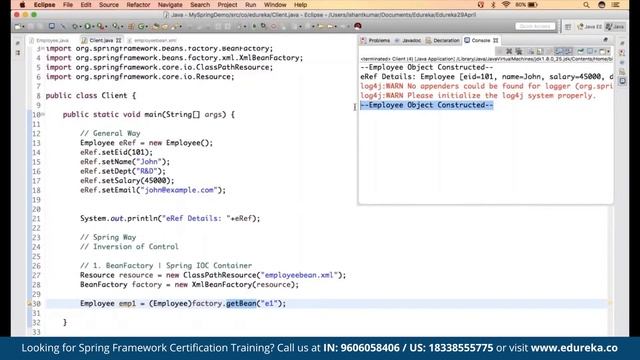Click Remove All Terminated Launches icon
640x360 pixels.
pos(519,51)
